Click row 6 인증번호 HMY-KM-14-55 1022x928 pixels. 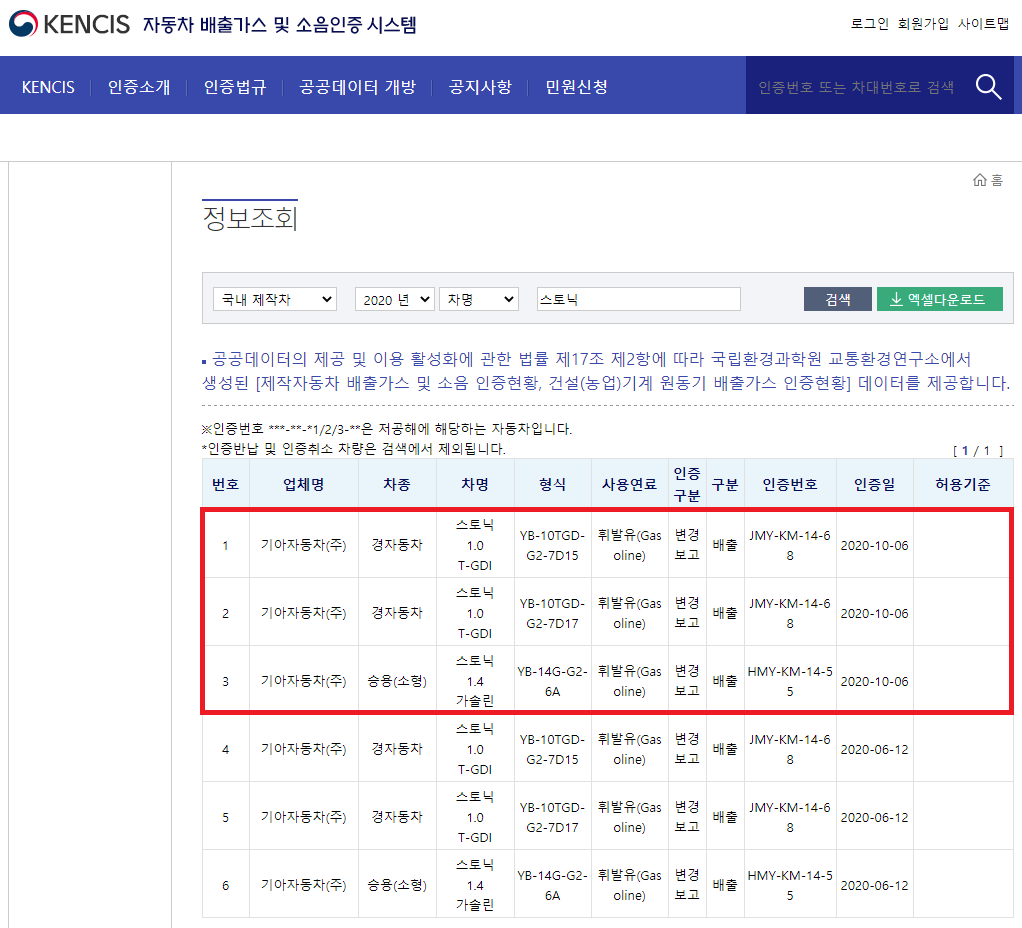click(790, 885)
